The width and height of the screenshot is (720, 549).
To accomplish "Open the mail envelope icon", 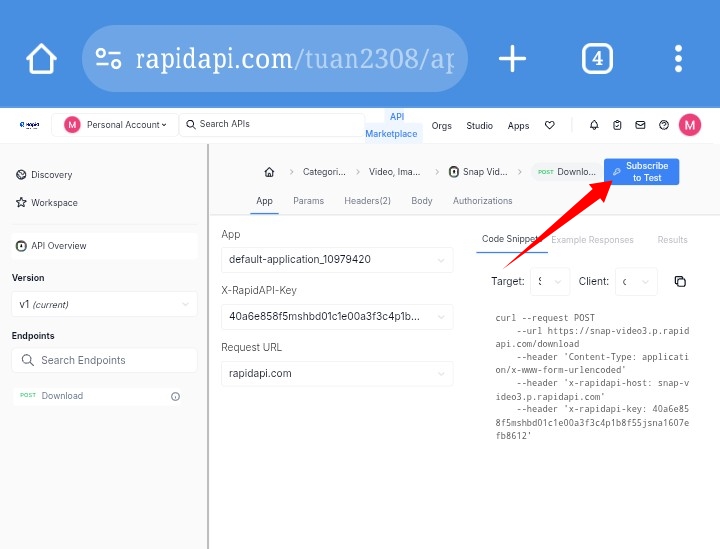I will pyautogui.click(x=640, y=125).
